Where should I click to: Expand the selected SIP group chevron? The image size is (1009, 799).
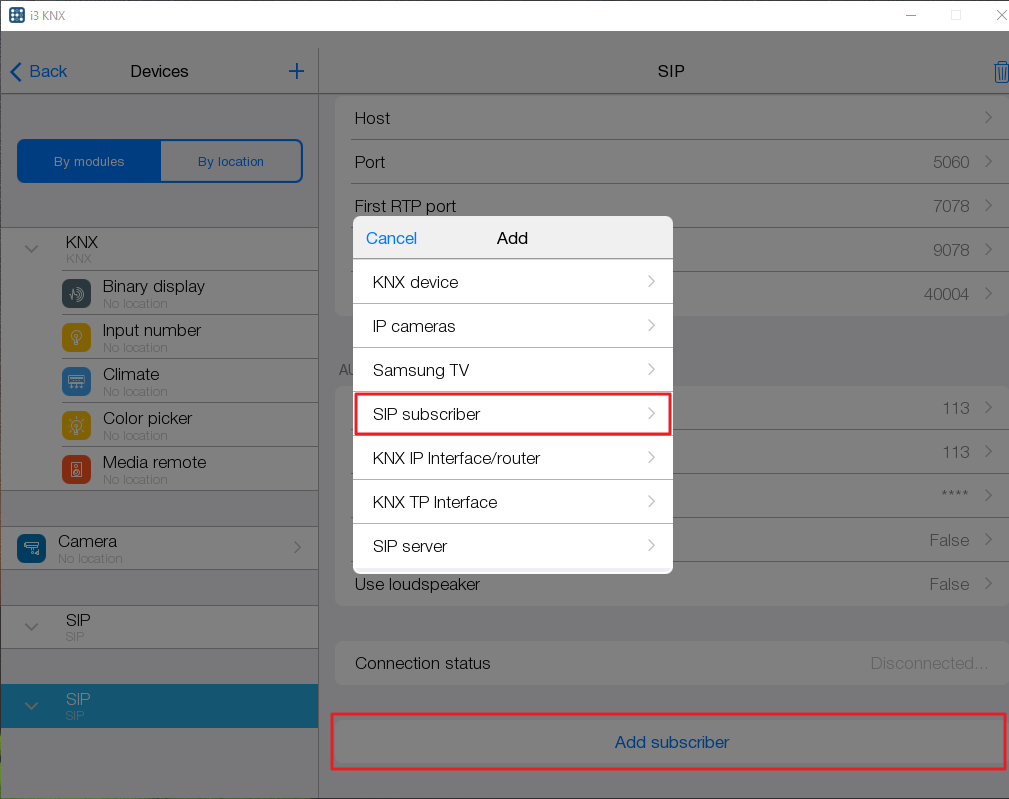coord(31,706)
